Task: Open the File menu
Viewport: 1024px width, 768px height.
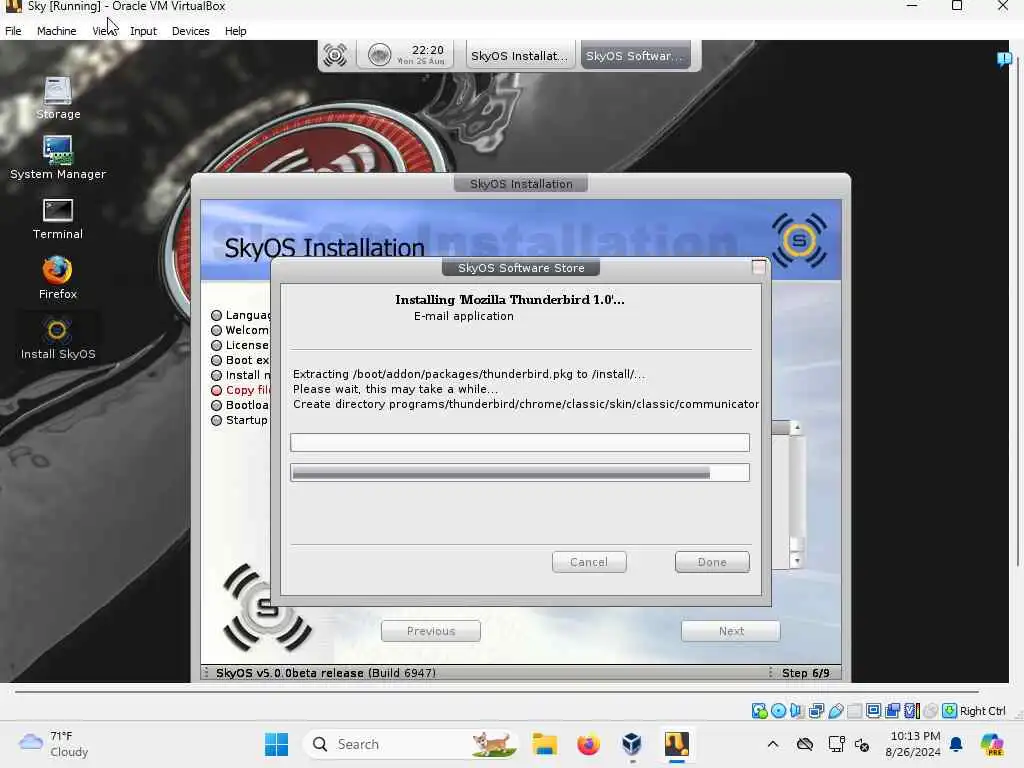Action: [13, 31]
